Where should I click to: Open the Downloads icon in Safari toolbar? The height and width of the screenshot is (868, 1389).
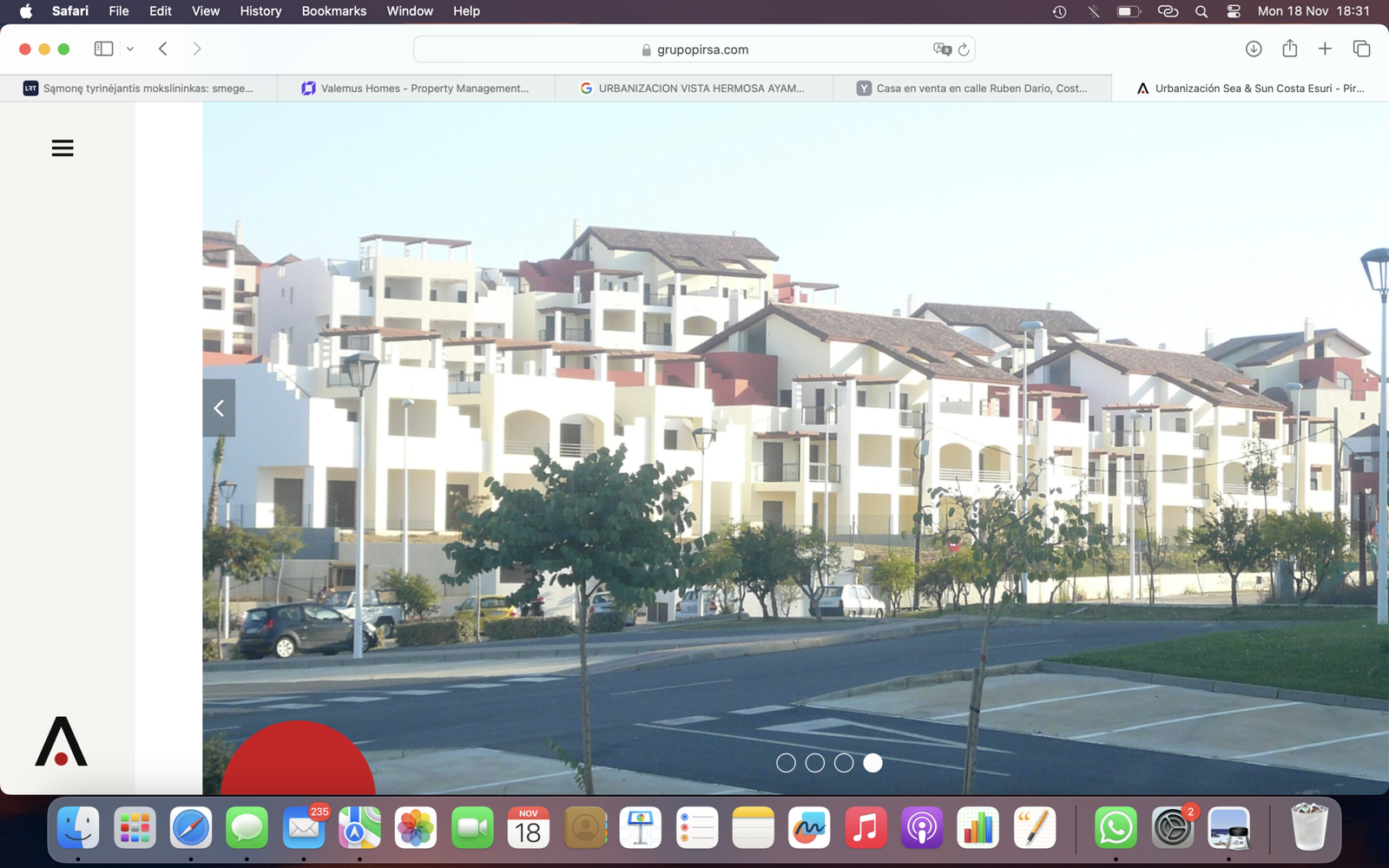tap(1253, 49)
